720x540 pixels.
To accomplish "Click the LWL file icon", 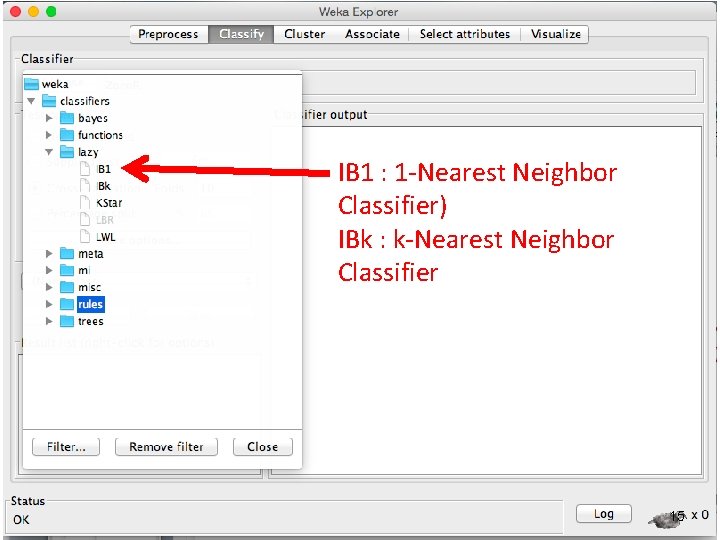I will point(85,236).
